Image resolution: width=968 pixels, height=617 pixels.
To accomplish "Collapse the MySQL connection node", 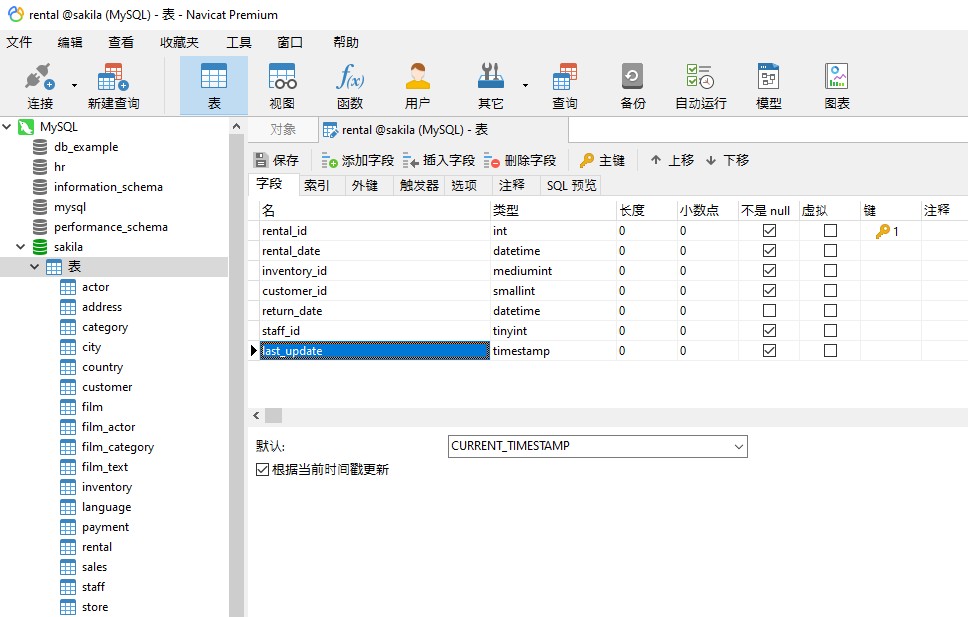I will [7, 127].
